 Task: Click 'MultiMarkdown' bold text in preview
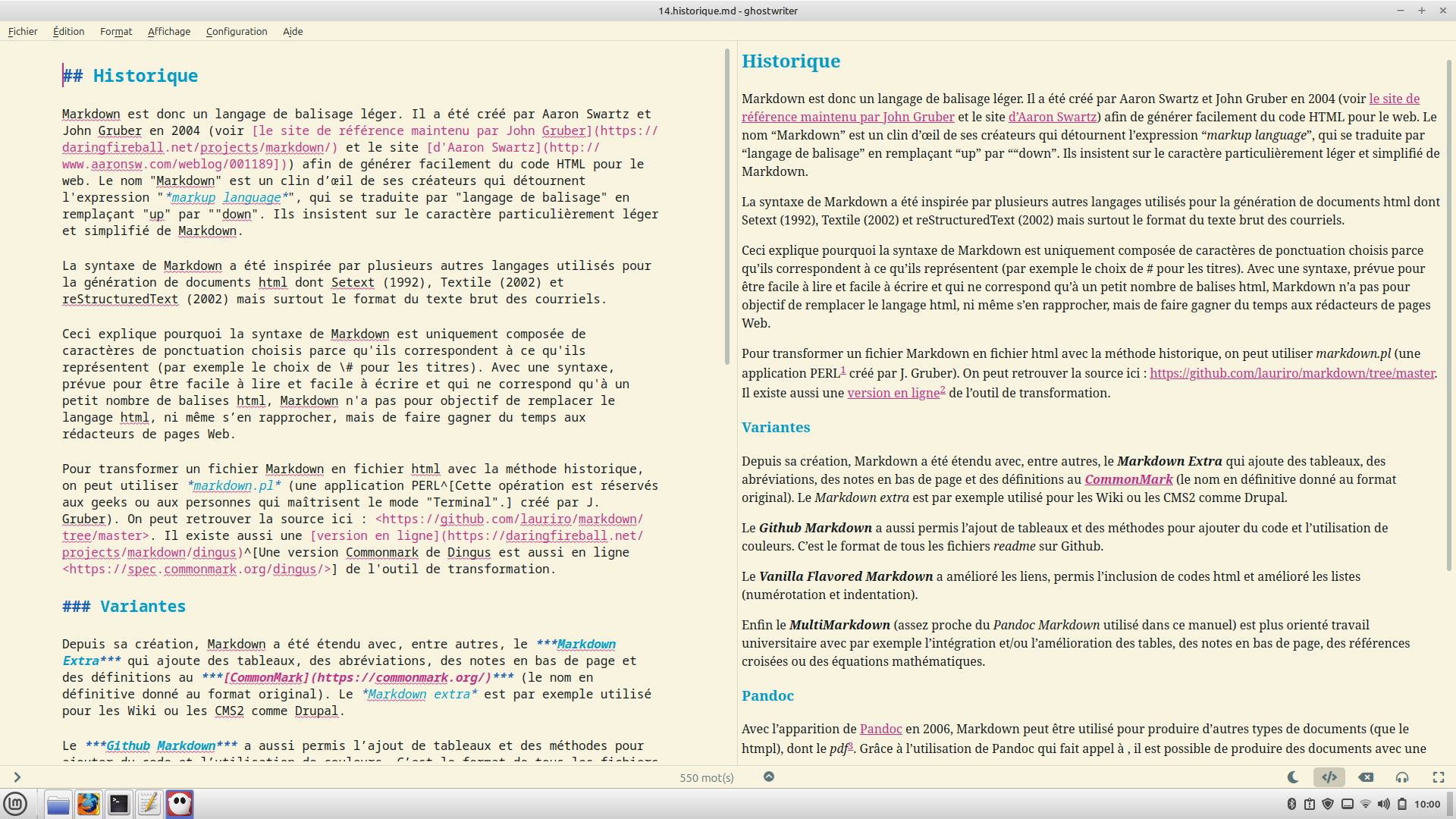[839, 625]
